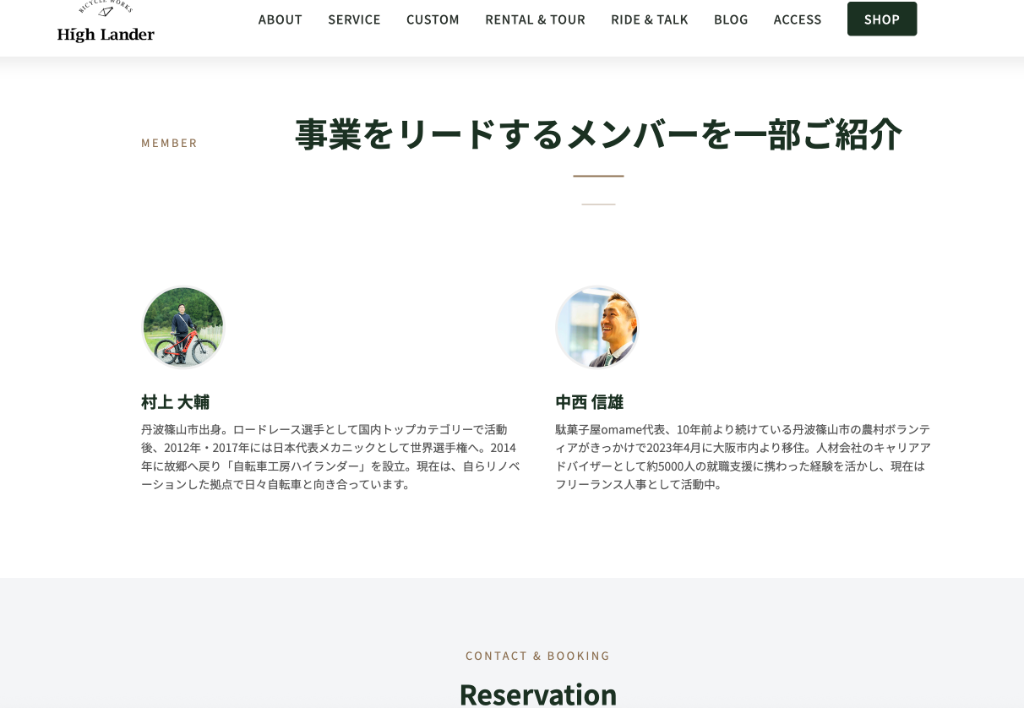Viewport: 1024px width, 708px height.
Task: Click the round portrait of smiling man in suit
Action: 596,327
